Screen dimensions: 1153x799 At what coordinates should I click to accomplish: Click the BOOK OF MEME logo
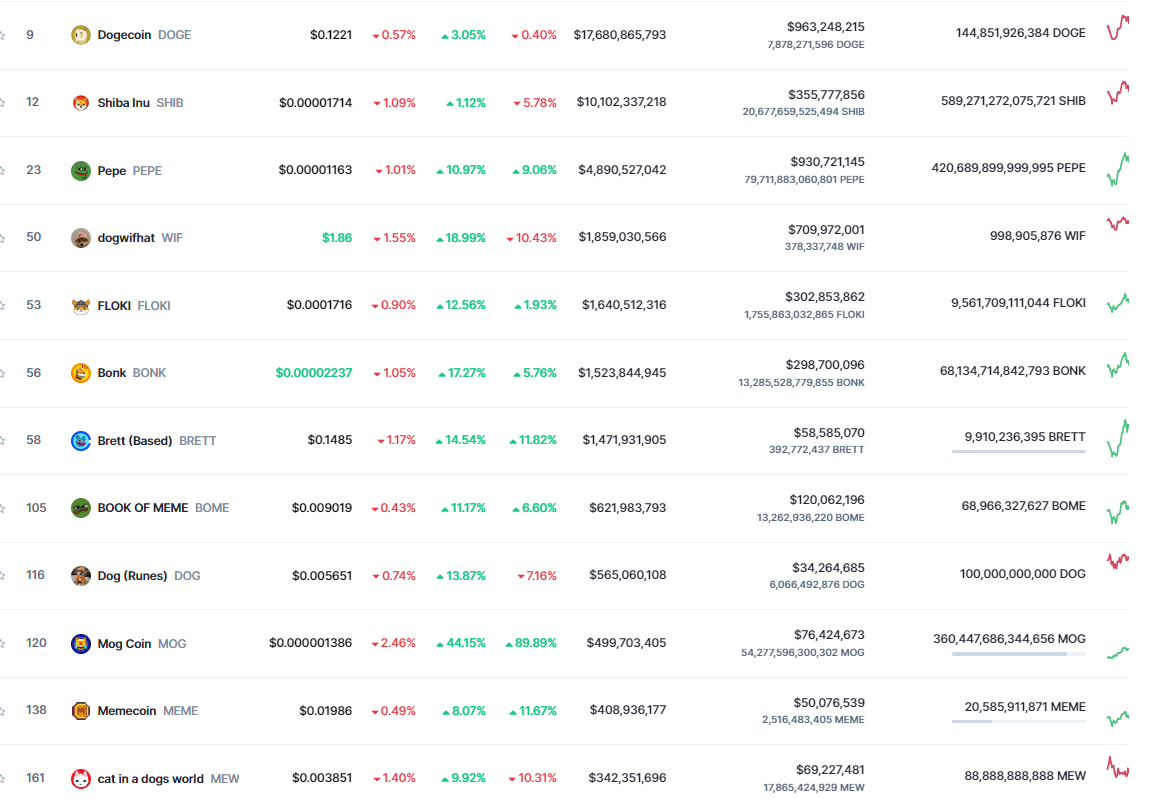click(80, 508)
